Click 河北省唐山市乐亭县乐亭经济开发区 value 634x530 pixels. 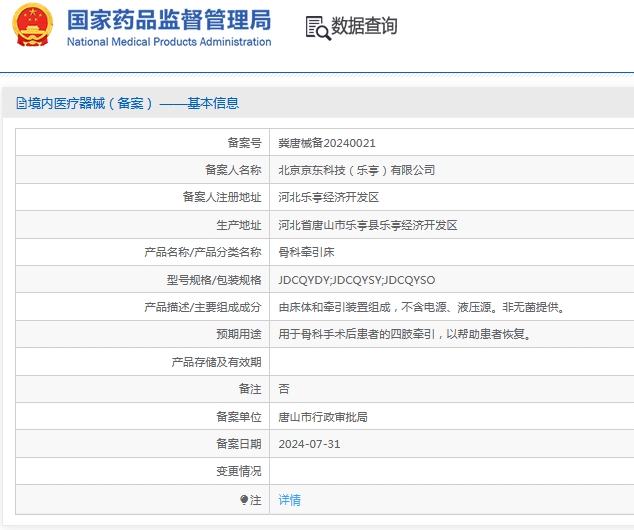point(368,225)
